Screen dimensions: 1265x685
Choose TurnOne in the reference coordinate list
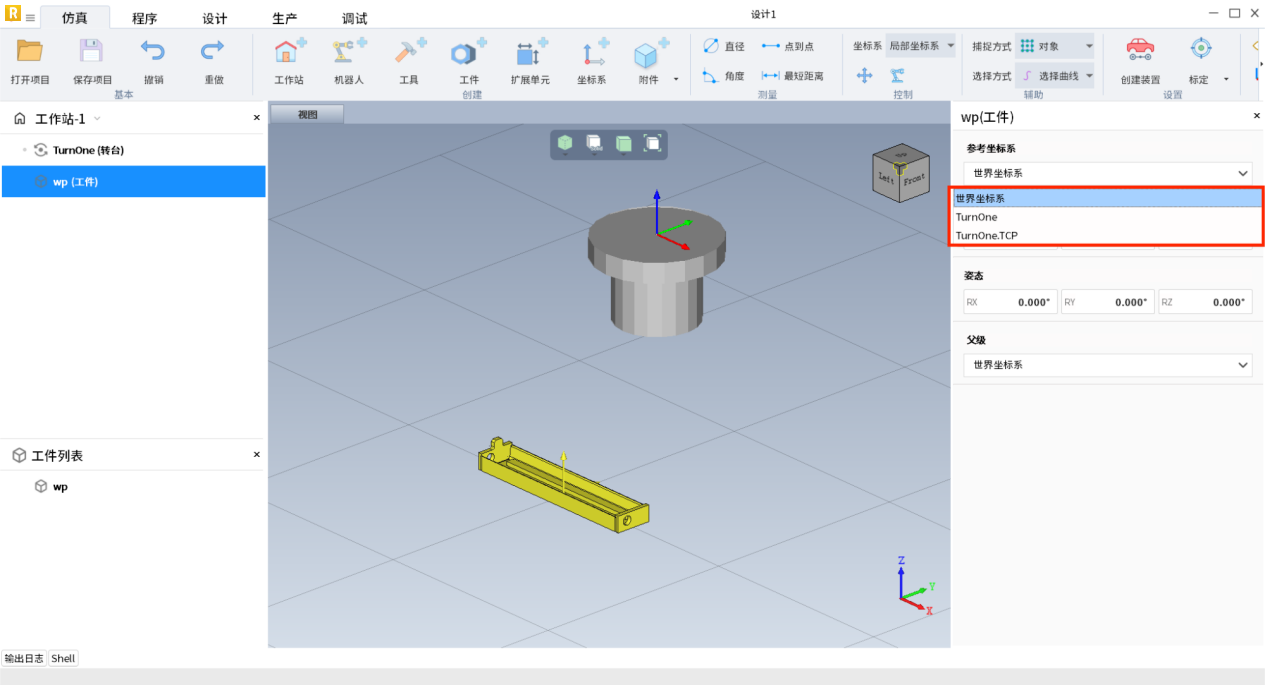click(x=976, y=217)
